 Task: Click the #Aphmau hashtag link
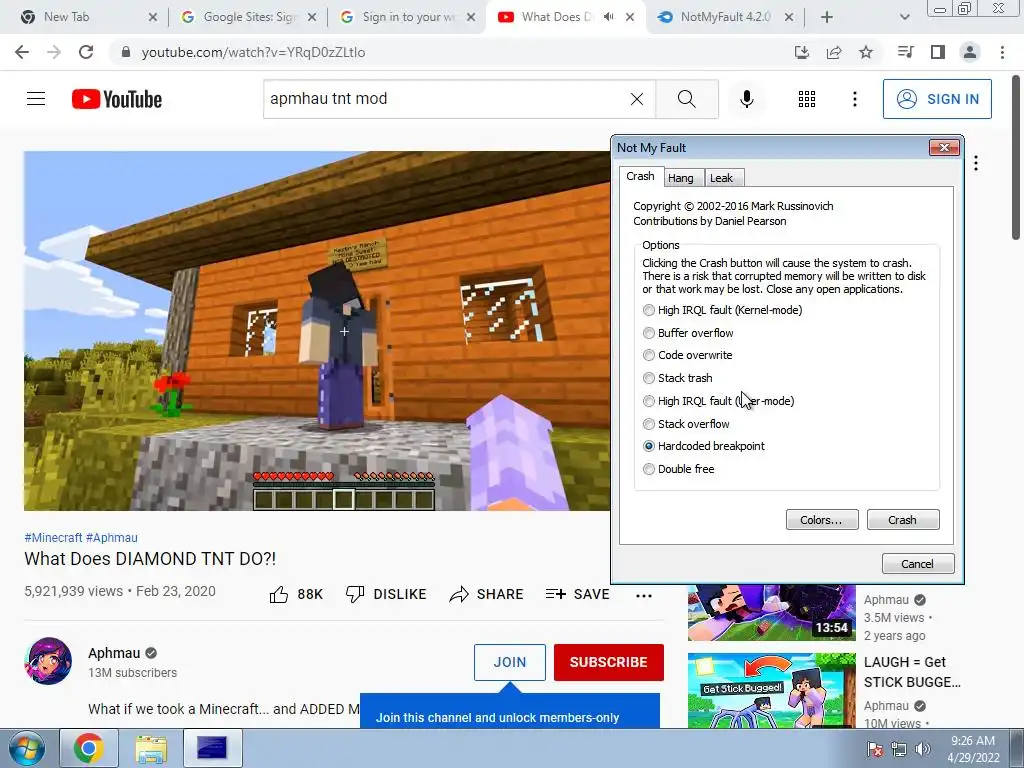[x=112, y=537]
